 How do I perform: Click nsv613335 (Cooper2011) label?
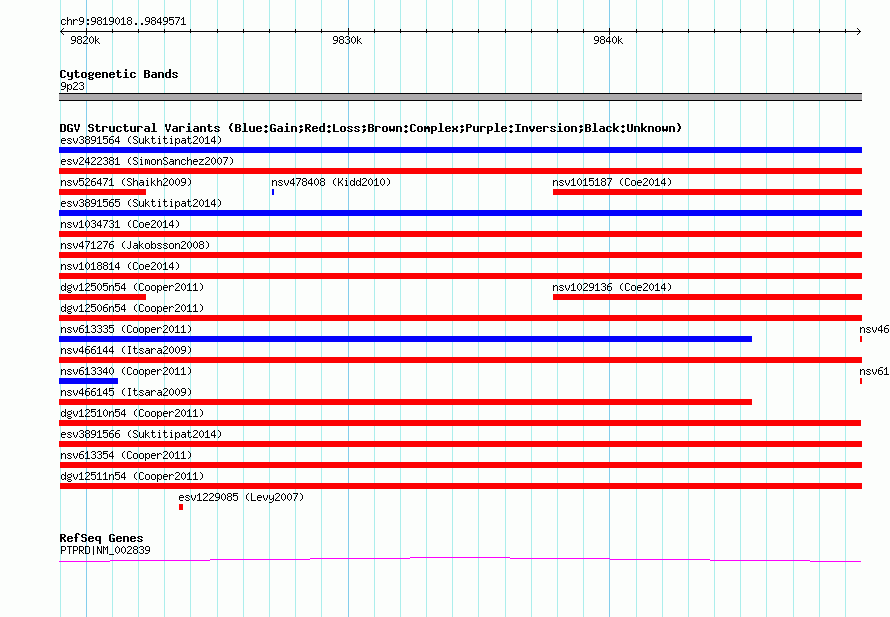tap(126, 329)
